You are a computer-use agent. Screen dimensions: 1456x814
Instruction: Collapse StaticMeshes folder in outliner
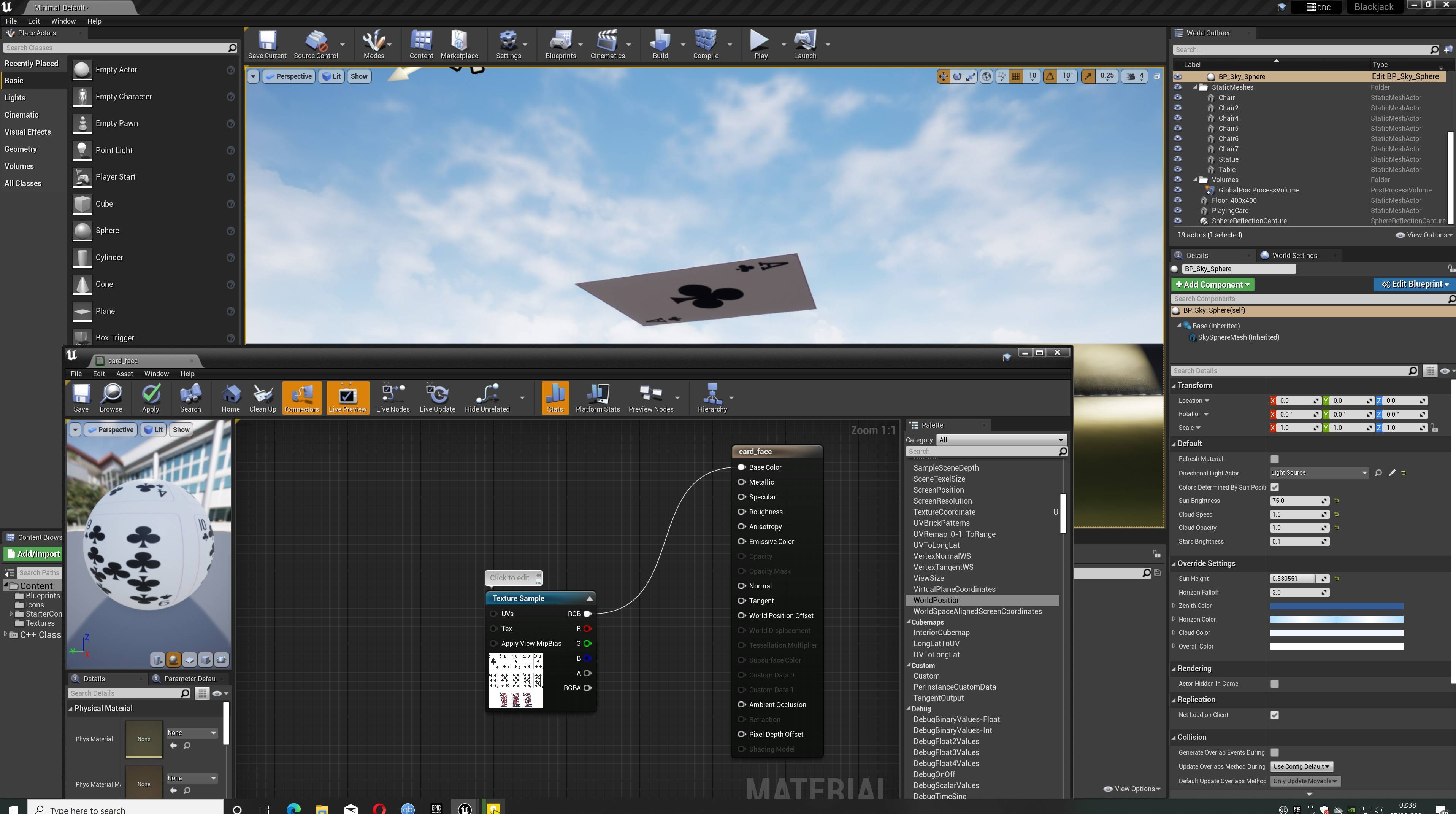coord(1196,88)
